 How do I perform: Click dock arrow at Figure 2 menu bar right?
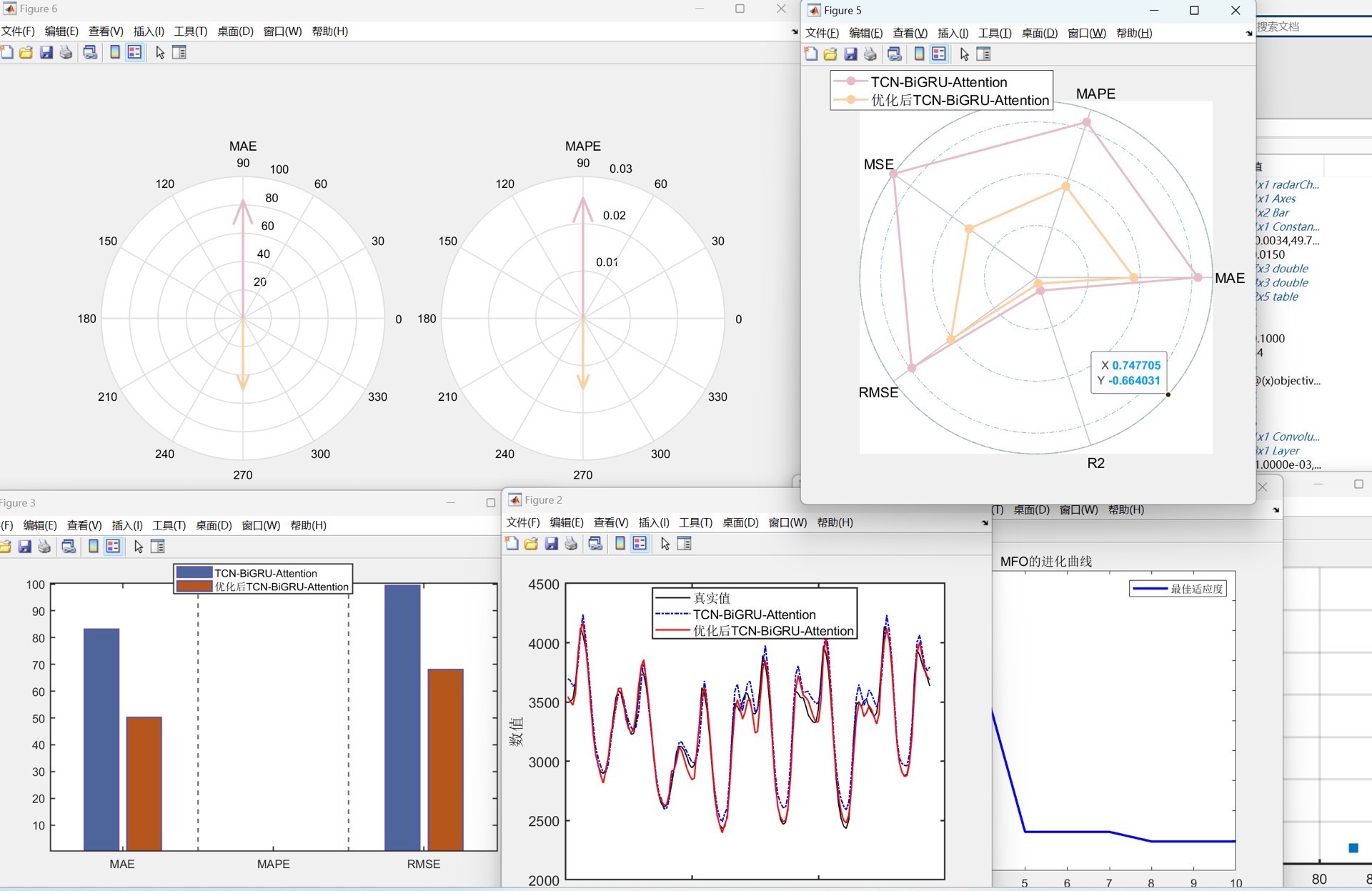point(985,523)
